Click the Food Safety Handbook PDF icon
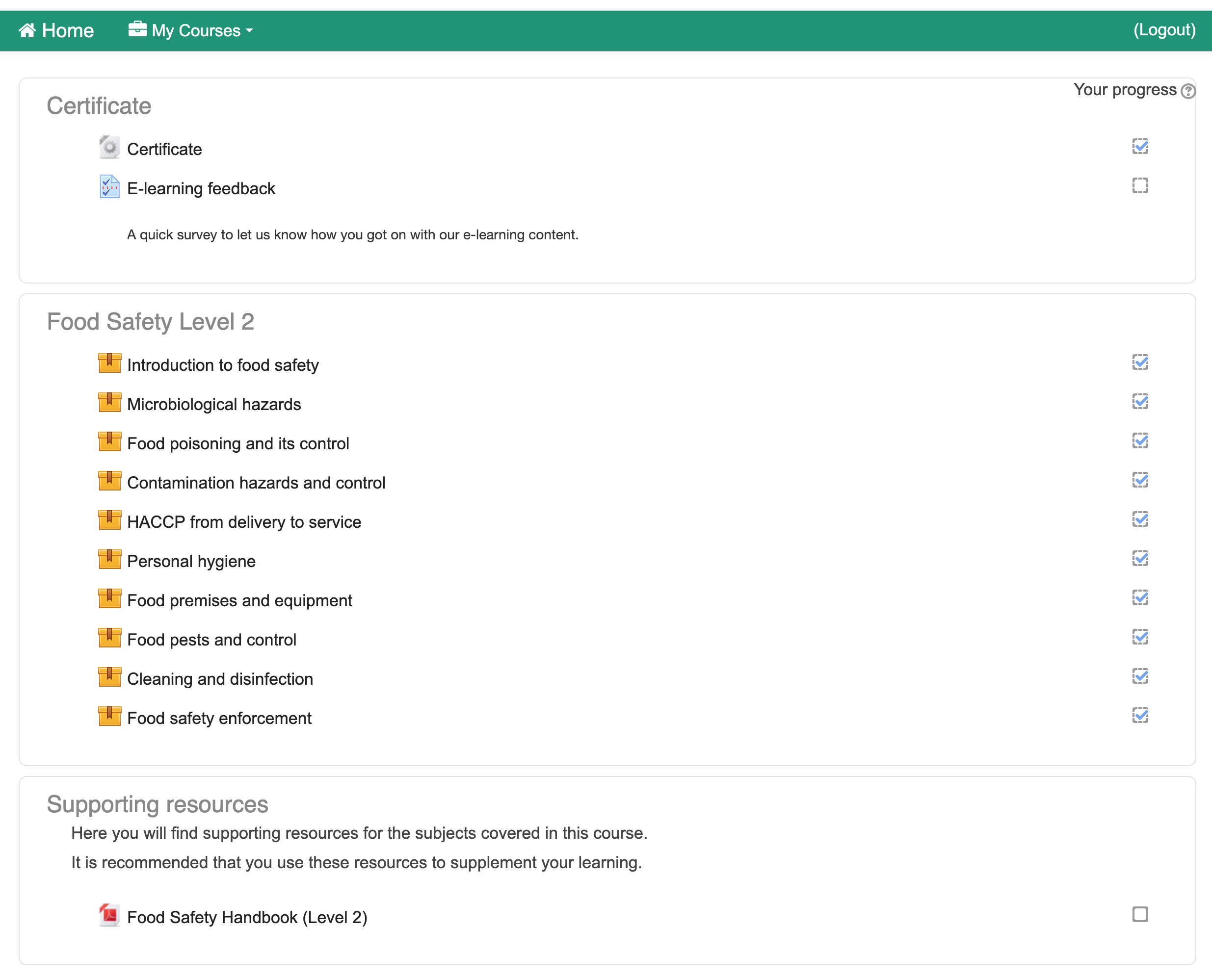This screenshot has height=980, width=1212. [x=109, y=915]
